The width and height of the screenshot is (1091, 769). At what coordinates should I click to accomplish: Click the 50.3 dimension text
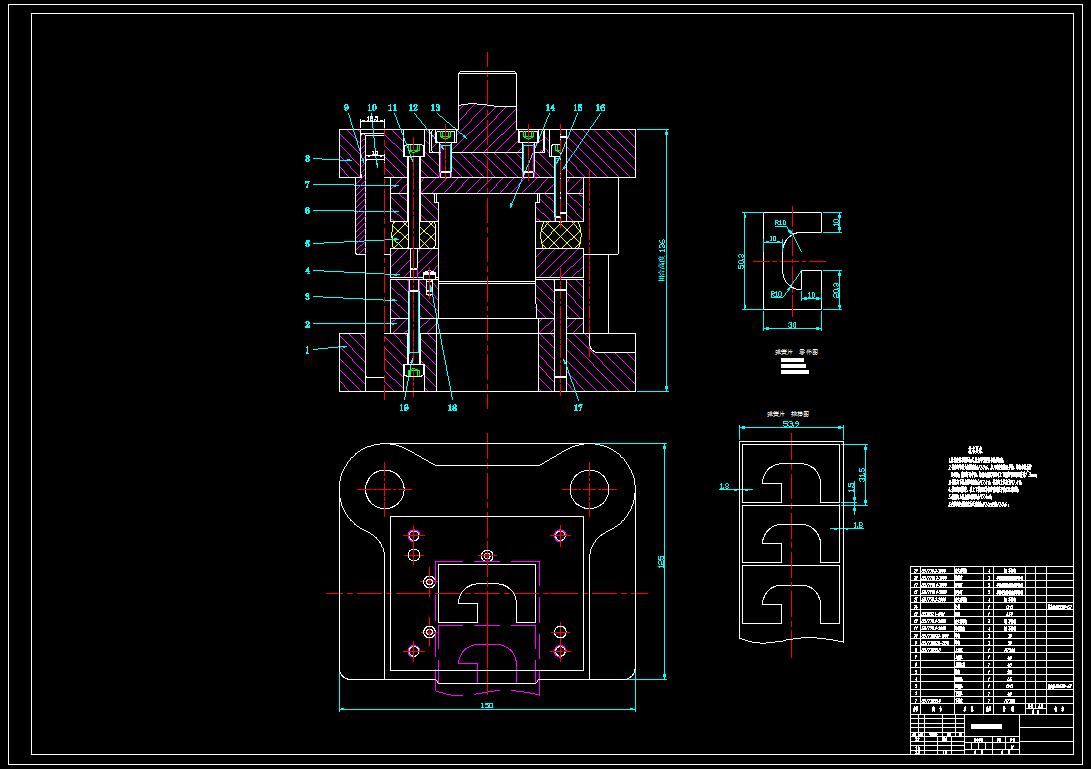pyautogui.click(x=741, y=261)
